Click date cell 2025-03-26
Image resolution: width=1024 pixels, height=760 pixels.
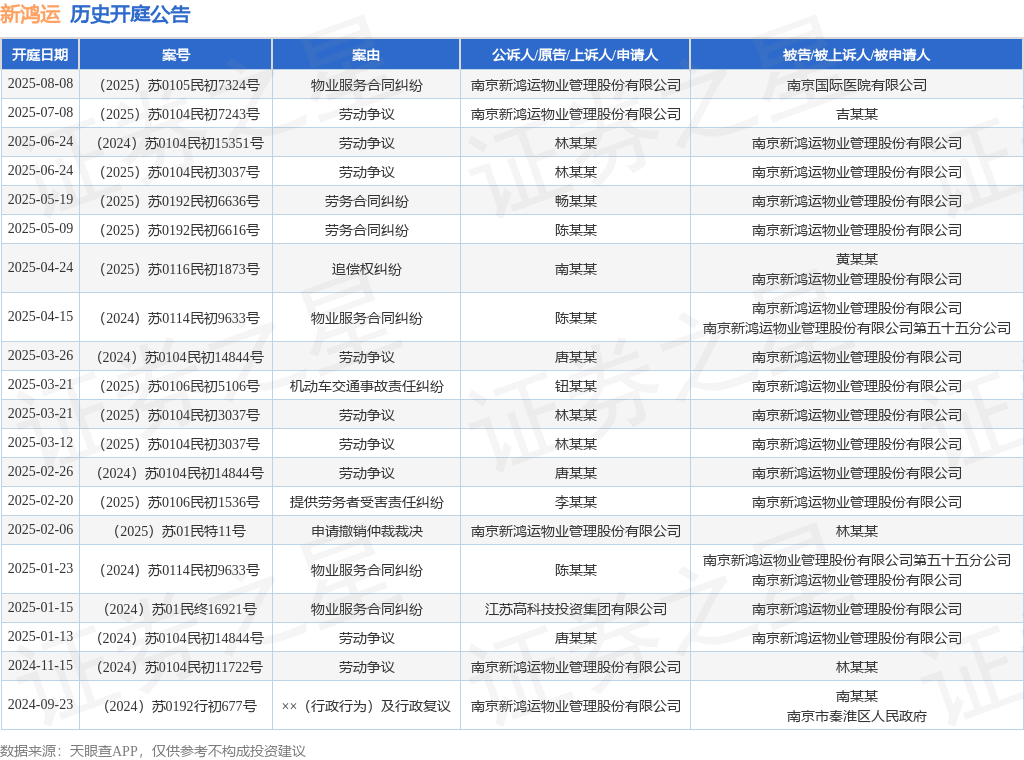click(40, 356)
